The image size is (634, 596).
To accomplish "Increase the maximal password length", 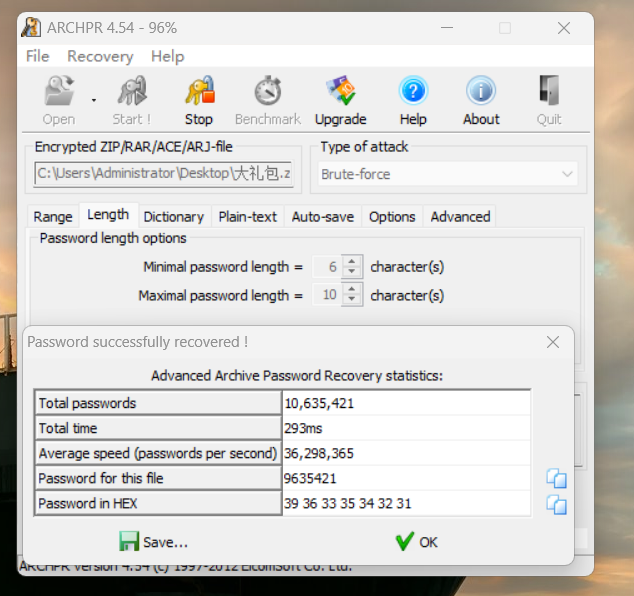I will tap(352, 289).
